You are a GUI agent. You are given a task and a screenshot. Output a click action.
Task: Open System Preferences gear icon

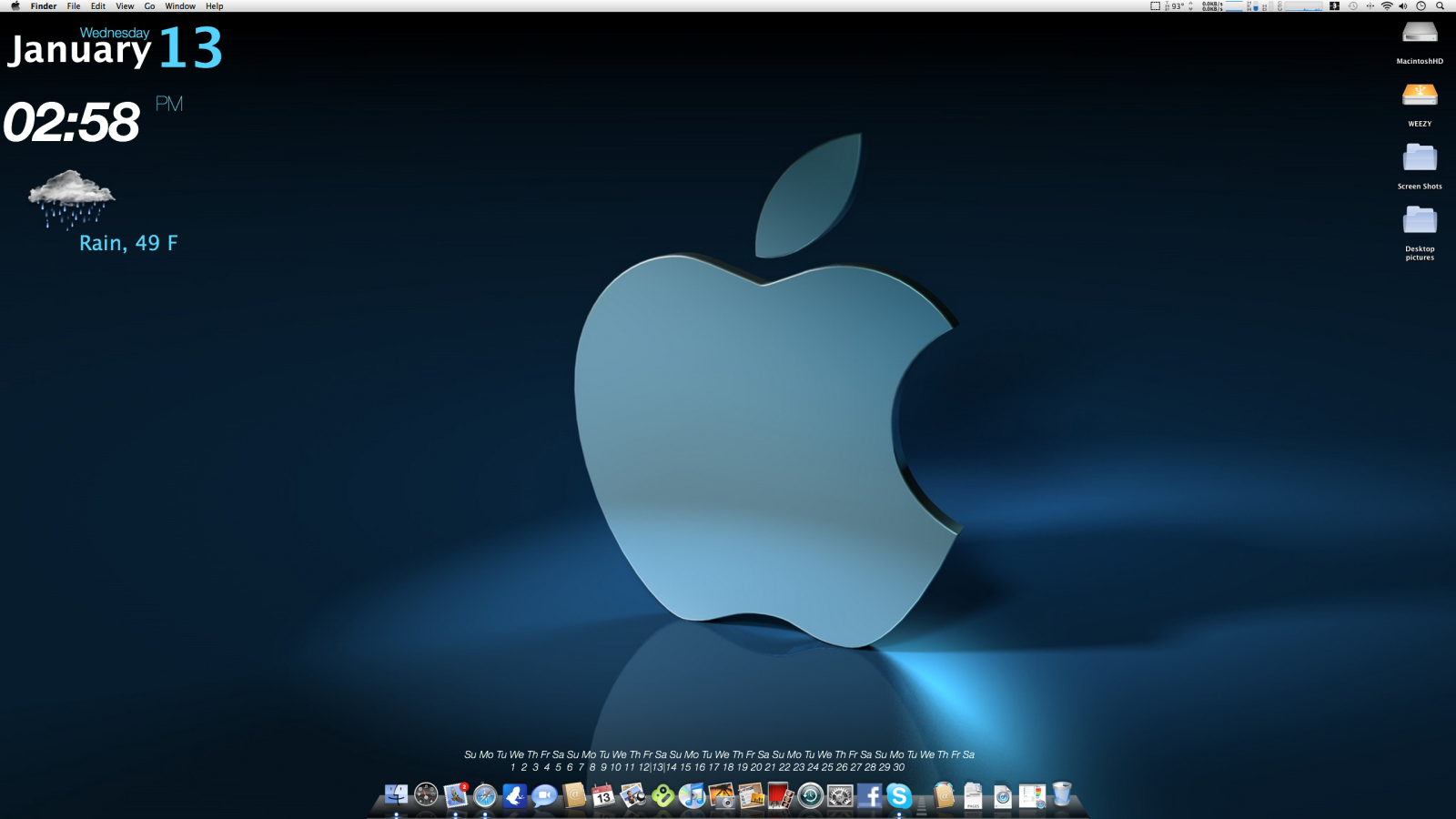(840, 796)
